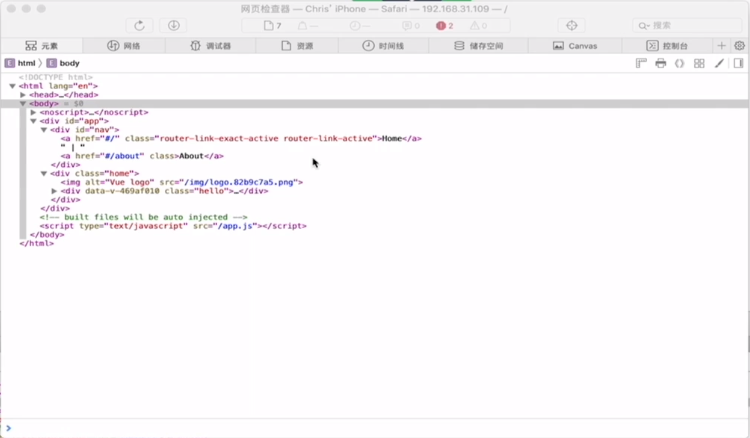Viewport: 750px width, 438px height.
Task: Click the console prompt input
Action: point(375,428)
